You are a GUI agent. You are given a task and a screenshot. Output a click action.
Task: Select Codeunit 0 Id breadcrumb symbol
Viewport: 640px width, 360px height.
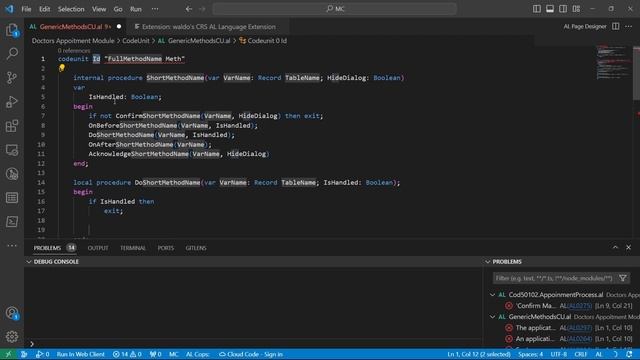263,41
